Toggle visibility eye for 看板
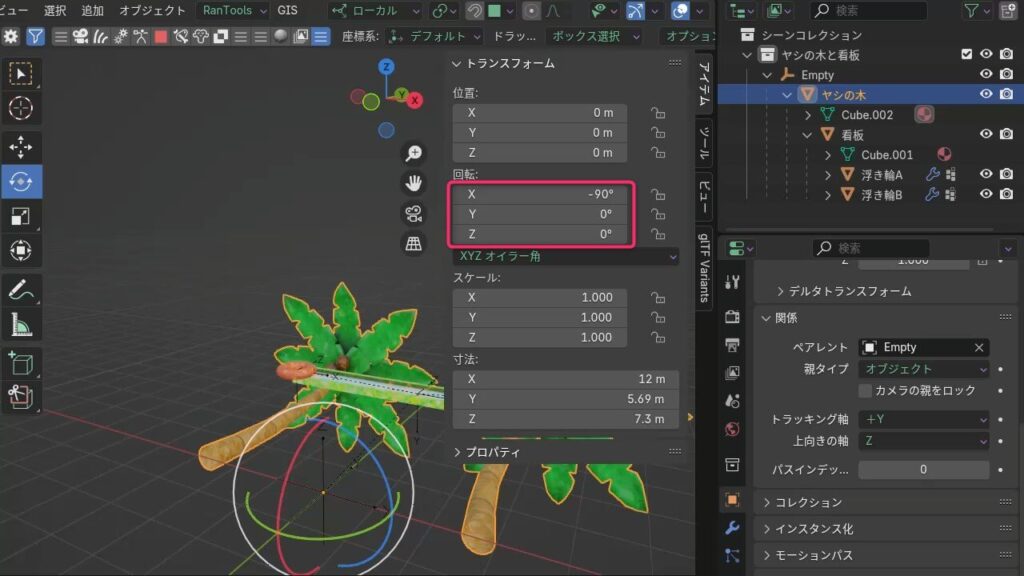Viewport: 1024px width, 576px height. pos(986,135)
